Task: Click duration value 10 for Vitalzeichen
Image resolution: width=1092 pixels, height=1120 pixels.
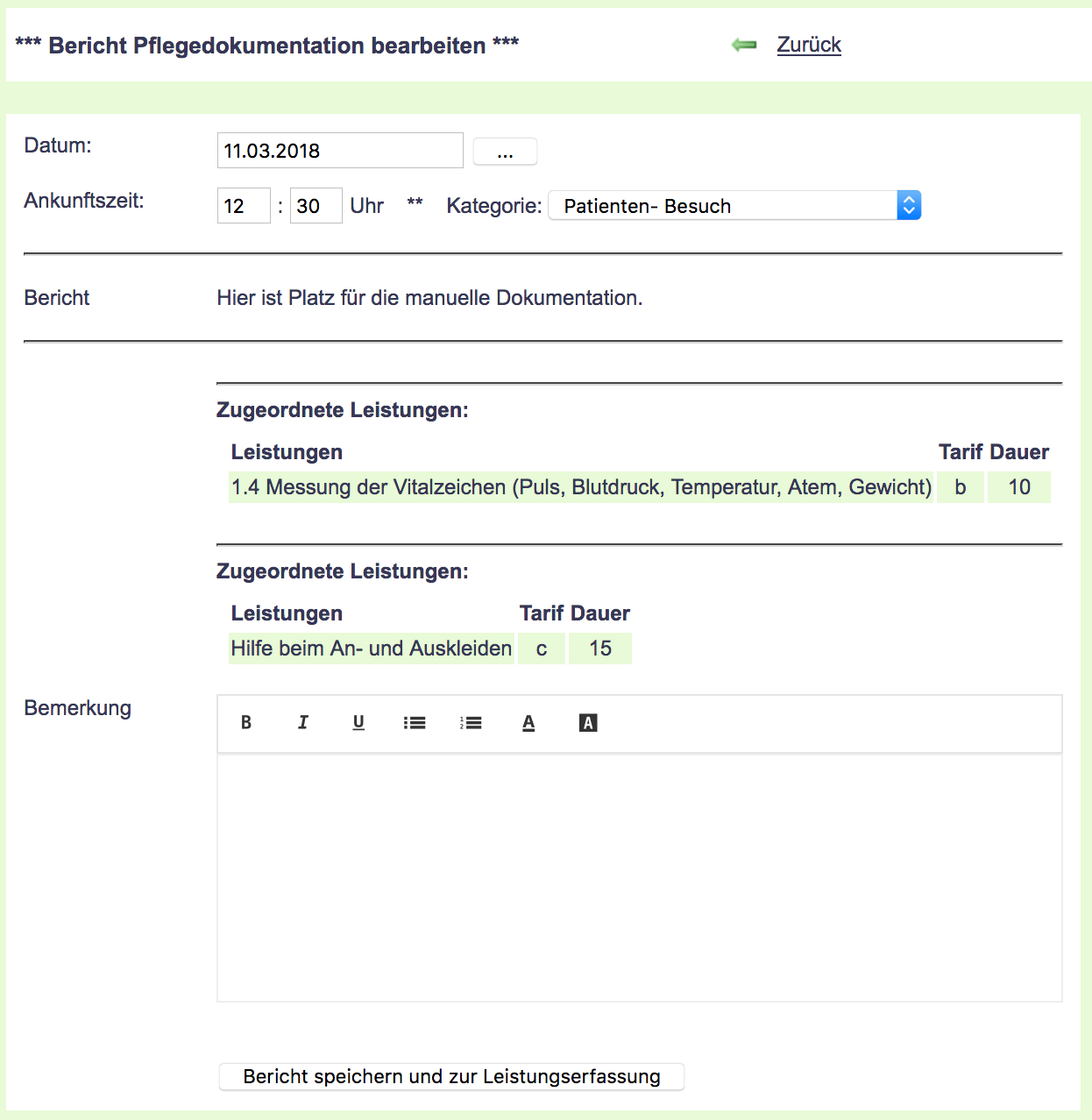Action: click(1018, 487)
